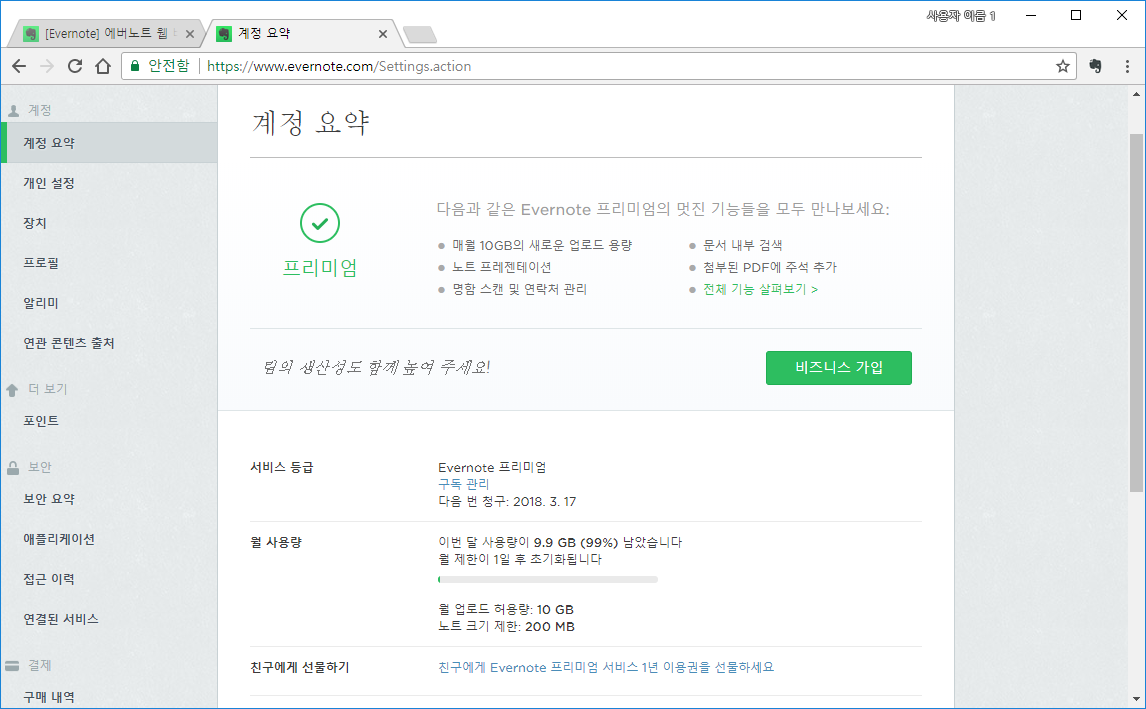Click the 더 보기 up-arrow icon

12,390
